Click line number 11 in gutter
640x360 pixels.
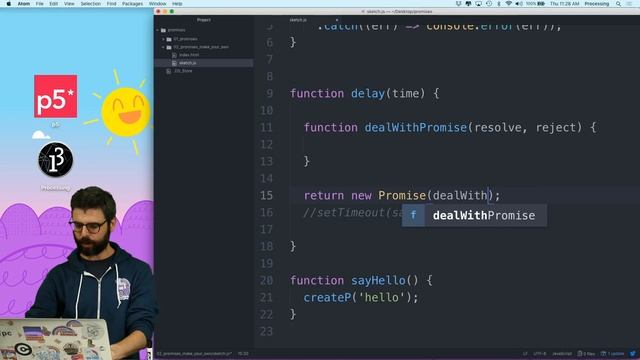pos(266,128)
